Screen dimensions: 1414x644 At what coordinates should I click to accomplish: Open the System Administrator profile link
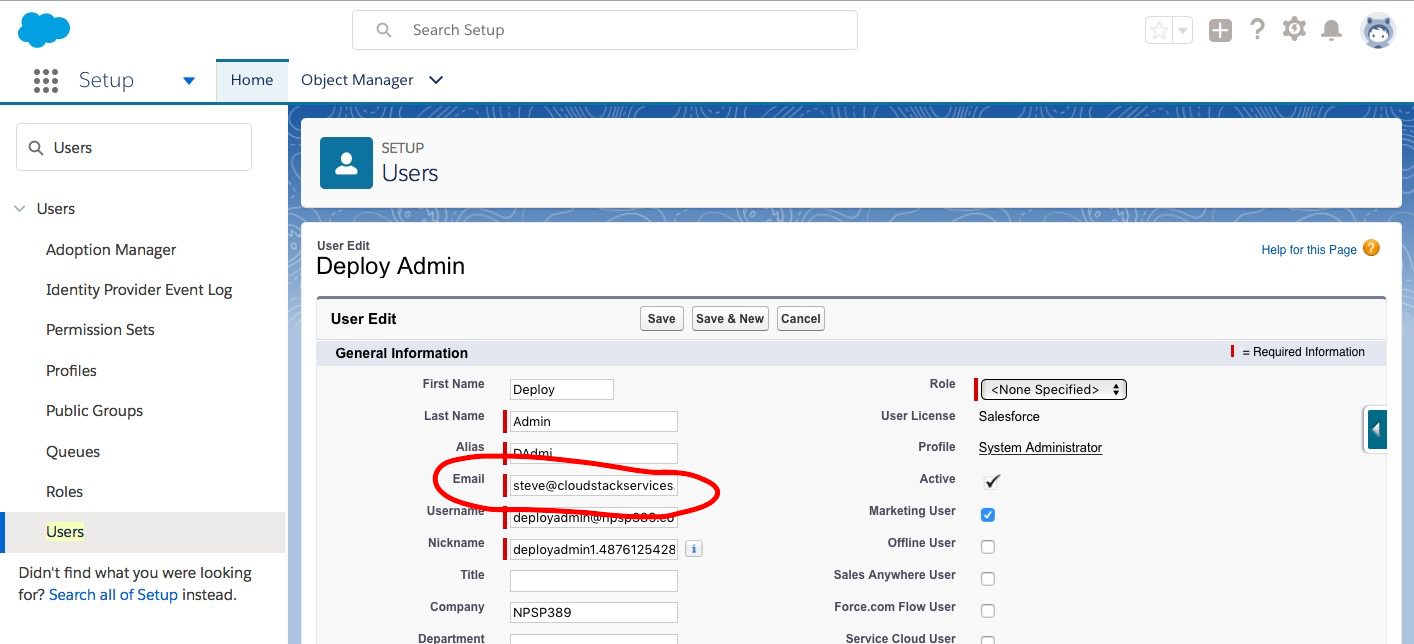tap(1040, 448)
